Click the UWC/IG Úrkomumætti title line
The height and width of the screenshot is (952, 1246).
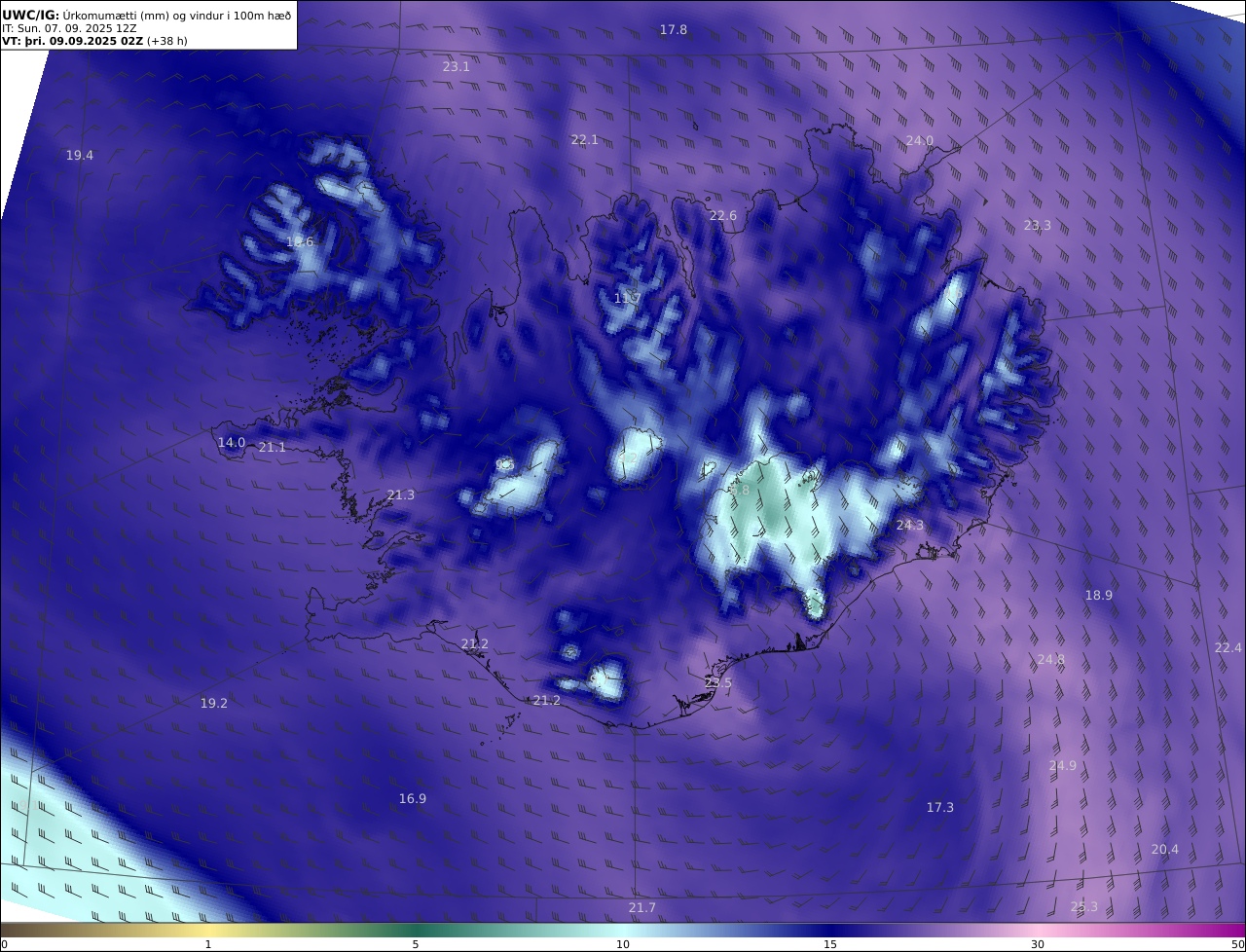146,15
